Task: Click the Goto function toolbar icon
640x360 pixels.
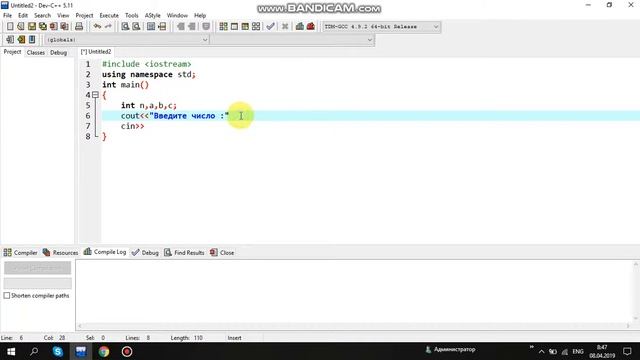Action: 151,27
